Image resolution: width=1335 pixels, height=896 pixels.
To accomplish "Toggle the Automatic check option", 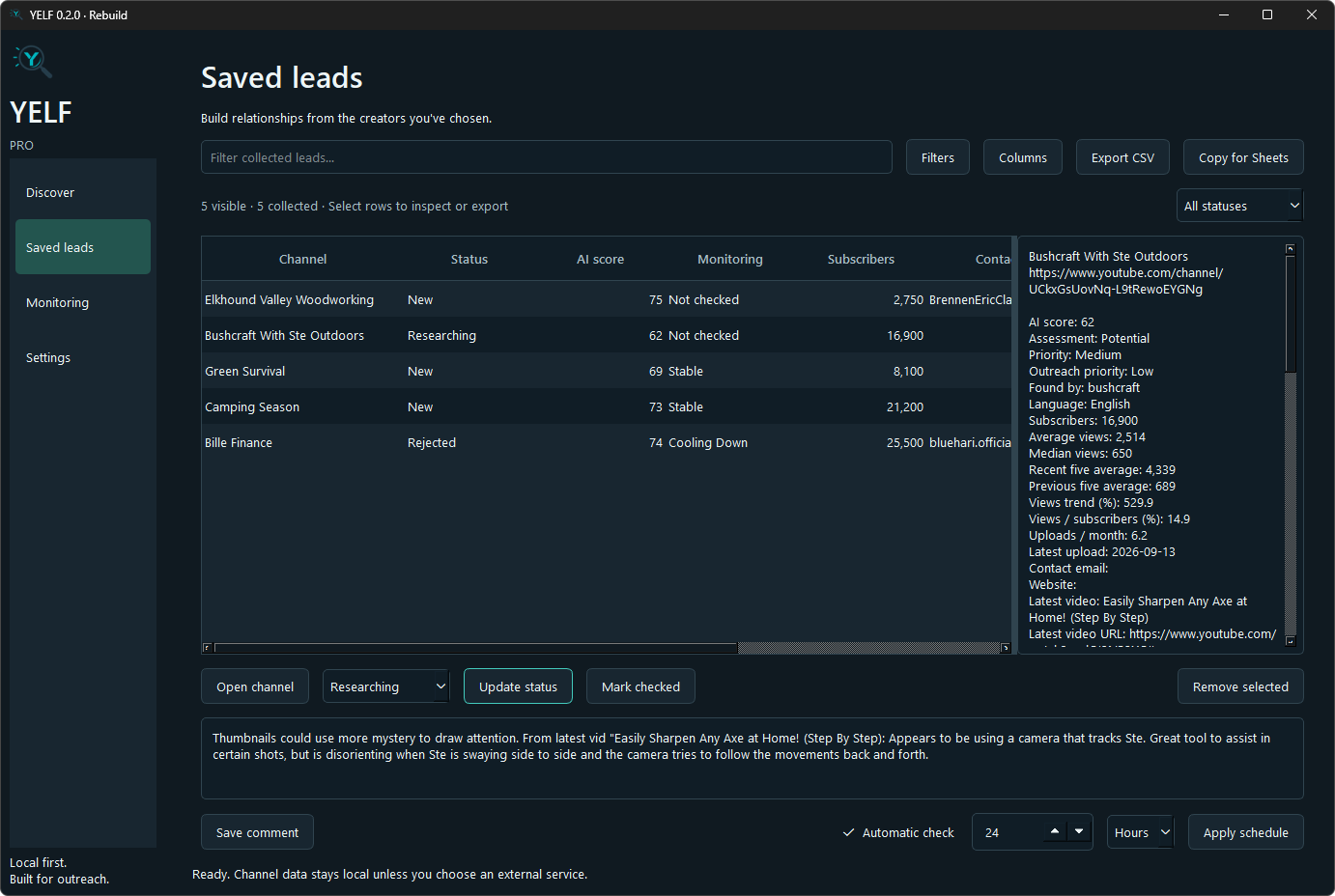I will (x=898, y=832).
